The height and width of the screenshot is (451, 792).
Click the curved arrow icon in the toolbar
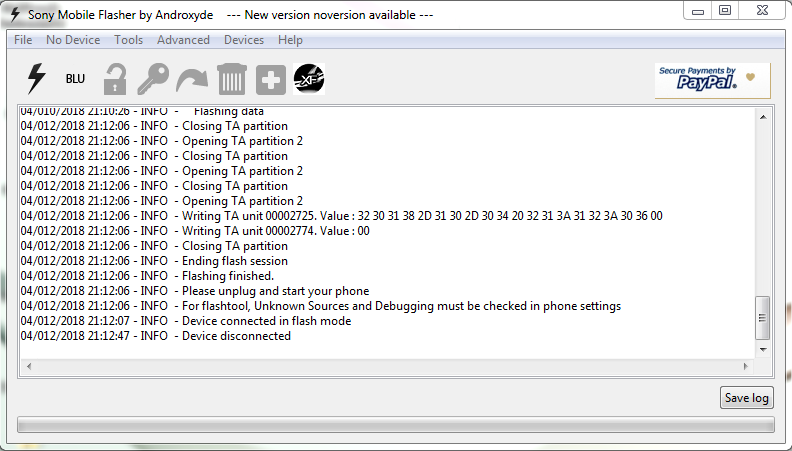coord(192,81)
